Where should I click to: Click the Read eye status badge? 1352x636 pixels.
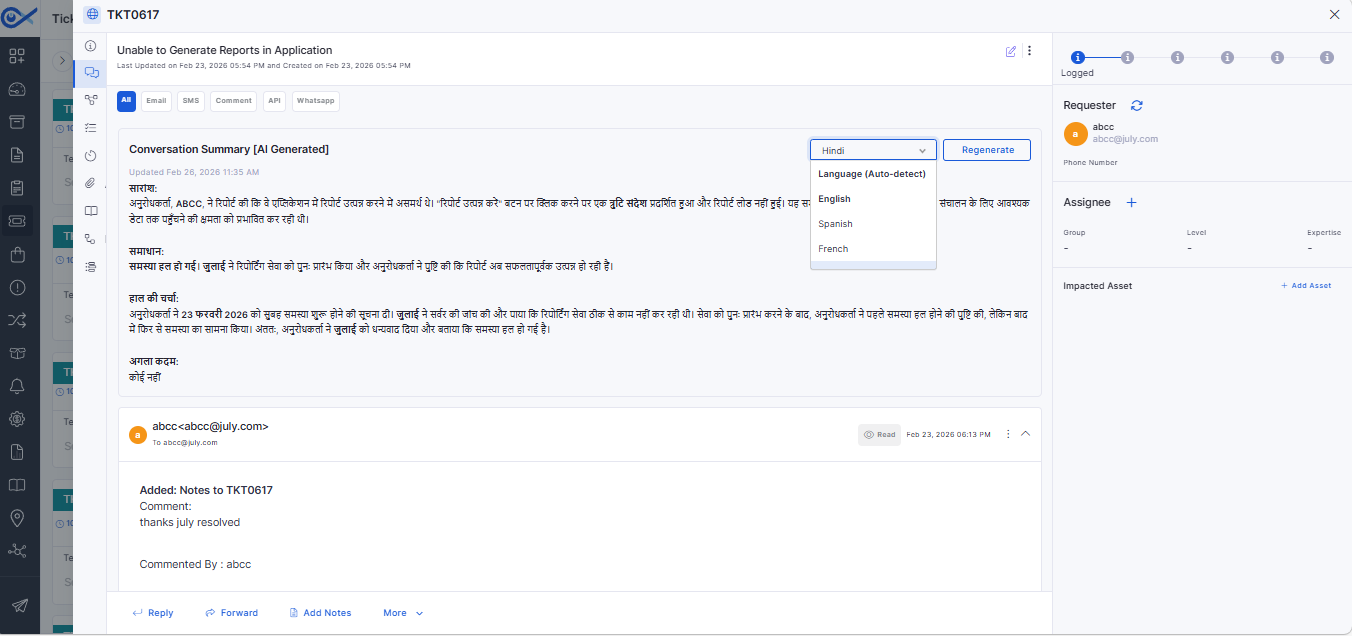coord(879,435)
